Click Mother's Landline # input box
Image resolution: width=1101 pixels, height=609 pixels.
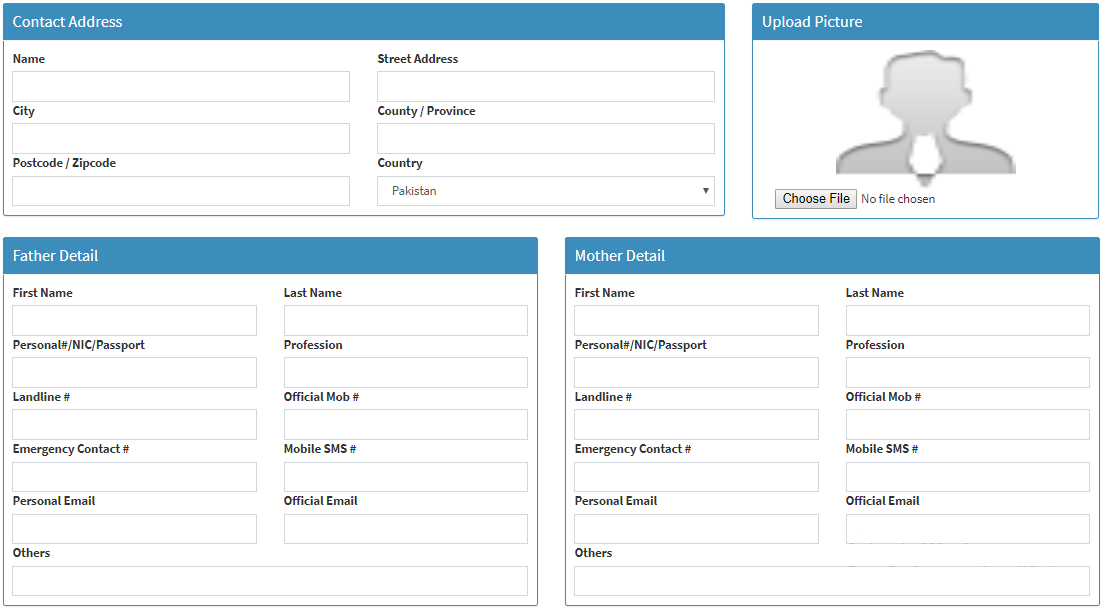[x=696, y=424]
